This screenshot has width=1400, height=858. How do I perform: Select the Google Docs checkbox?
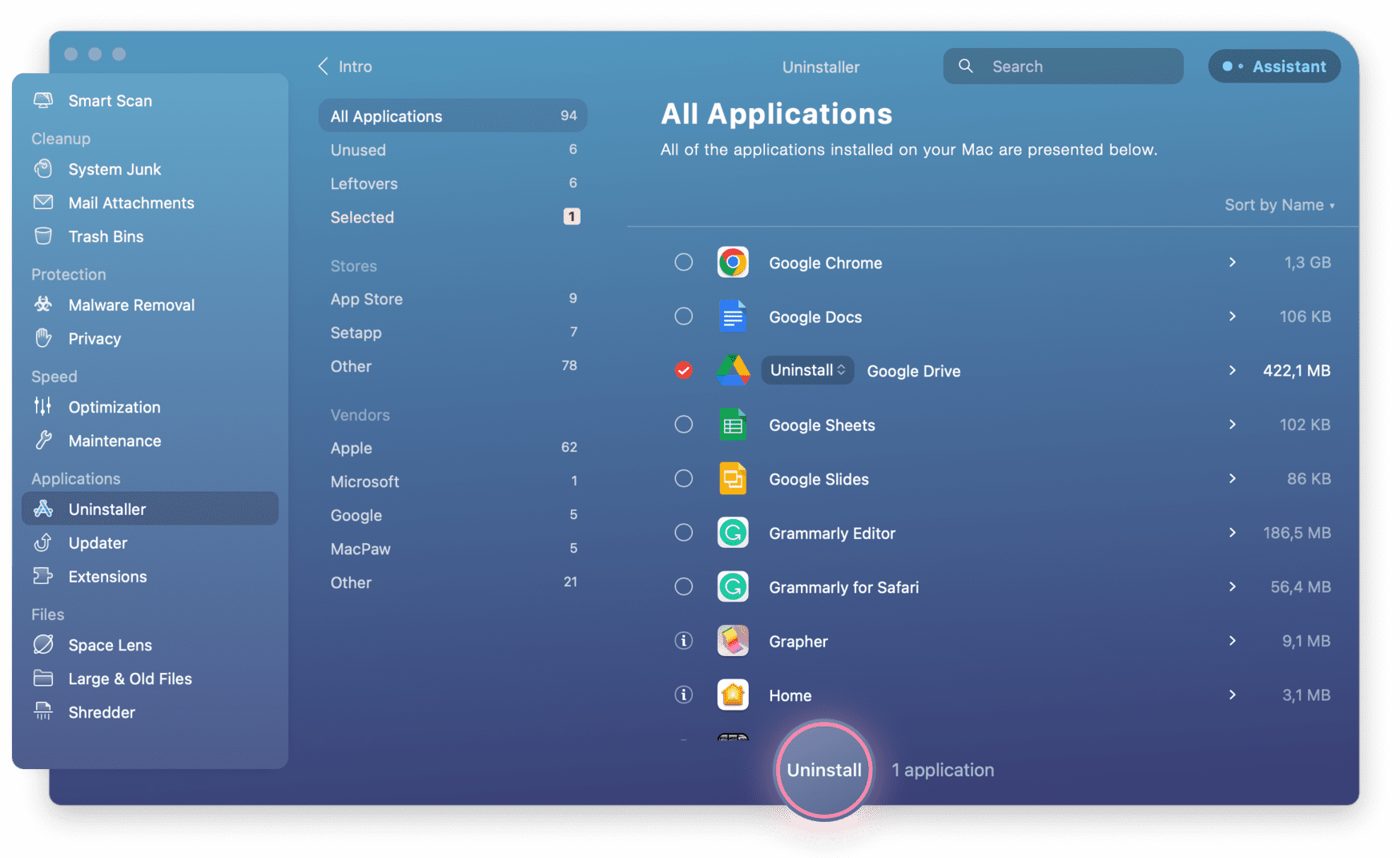(683, 316)
